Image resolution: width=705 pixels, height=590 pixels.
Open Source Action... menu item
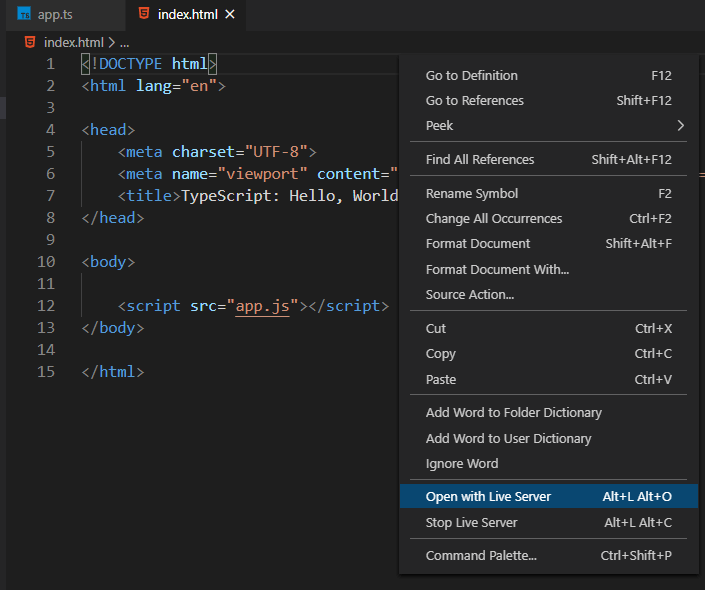[470, 294]
